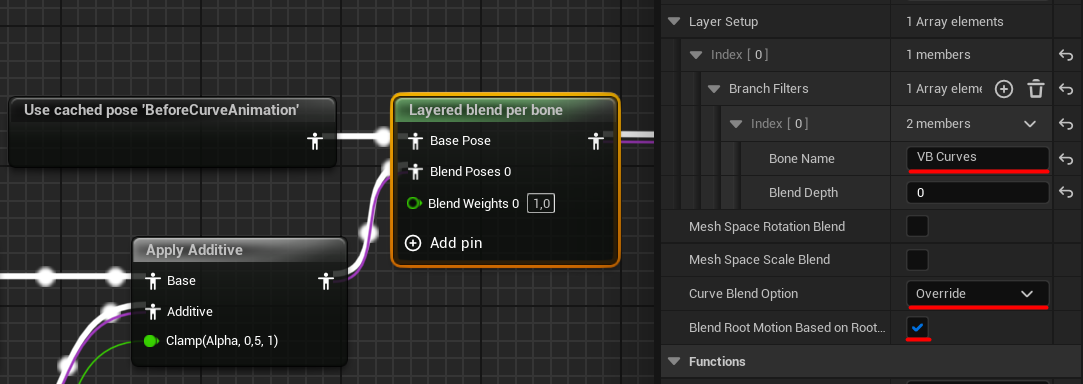Reset Branch Filters Index [0] row to default

tap(1065, 124)
